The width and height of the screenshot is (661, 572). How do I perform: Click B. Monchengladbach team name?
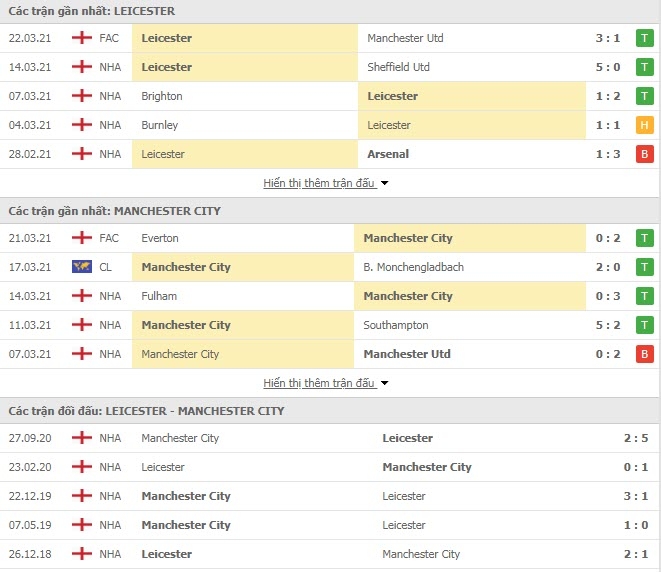[x=415, y=268]
